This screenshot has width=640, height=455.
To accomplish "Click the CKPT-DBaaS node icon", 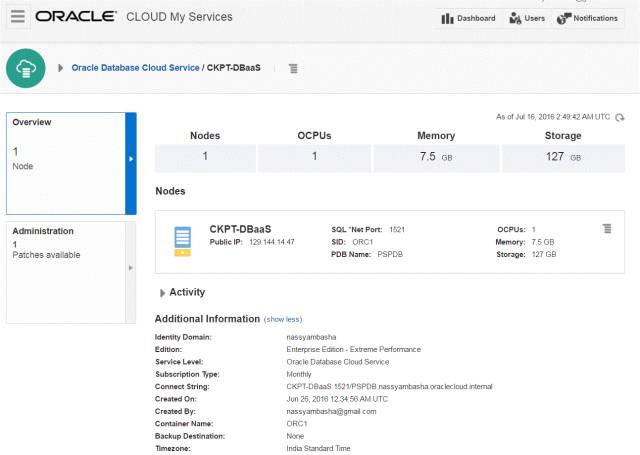I will pyautogui.click(x=182, y=241).
